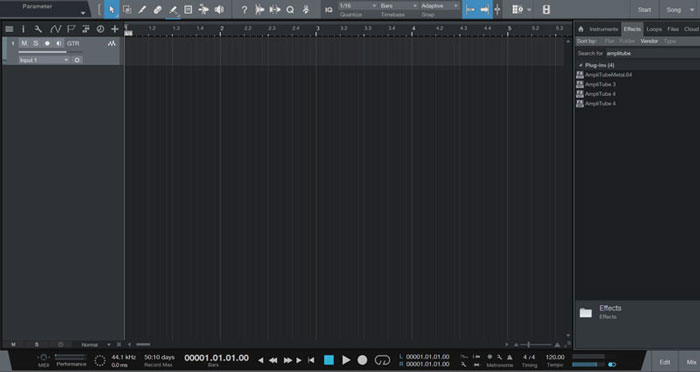Open the Song menu dropdown arrow
This screenshot has height=372, width=700.
click(x=692, y=9)
